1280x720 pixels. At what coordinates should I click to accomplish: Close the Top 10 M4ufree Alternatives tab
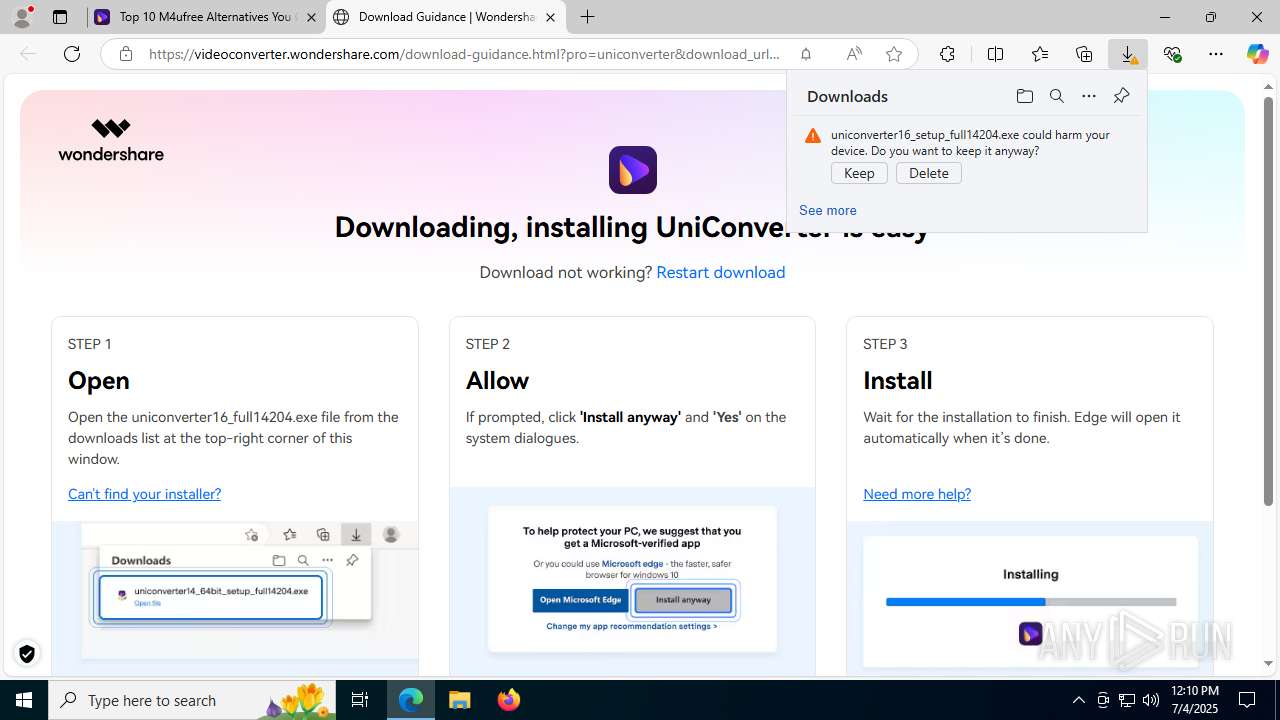311,17
